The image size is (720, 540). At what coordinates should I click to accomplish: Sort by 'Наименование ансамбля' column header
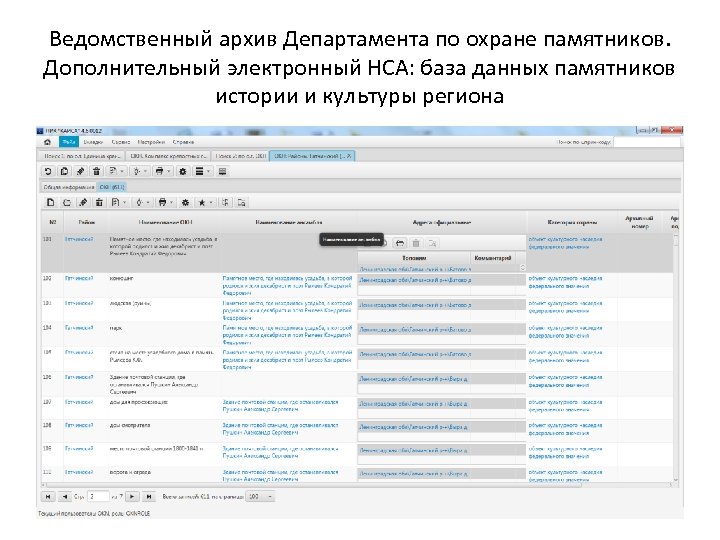(x=288, y=222)
